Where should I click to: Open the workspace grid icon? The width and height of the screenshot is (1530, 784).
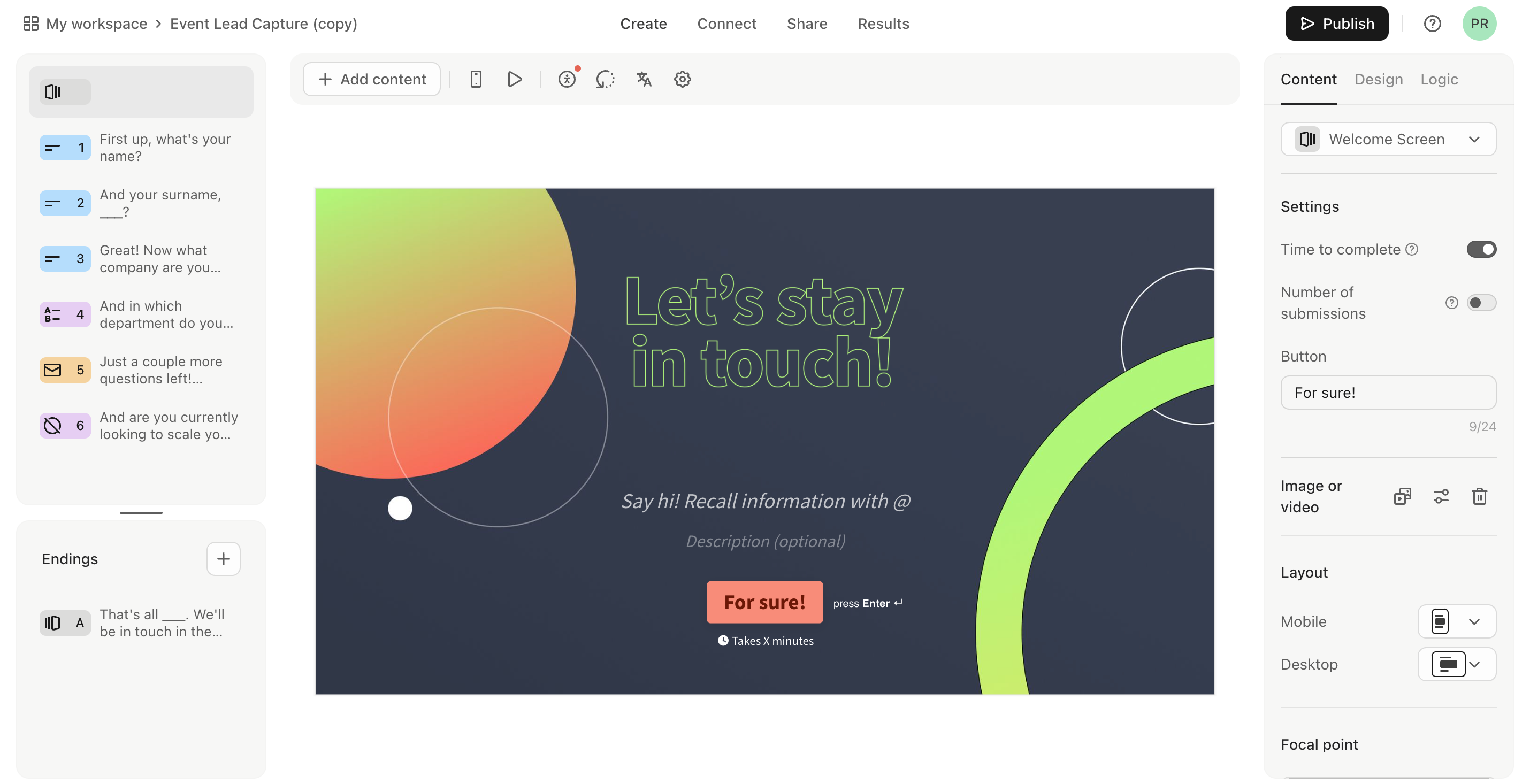point(31,24)
